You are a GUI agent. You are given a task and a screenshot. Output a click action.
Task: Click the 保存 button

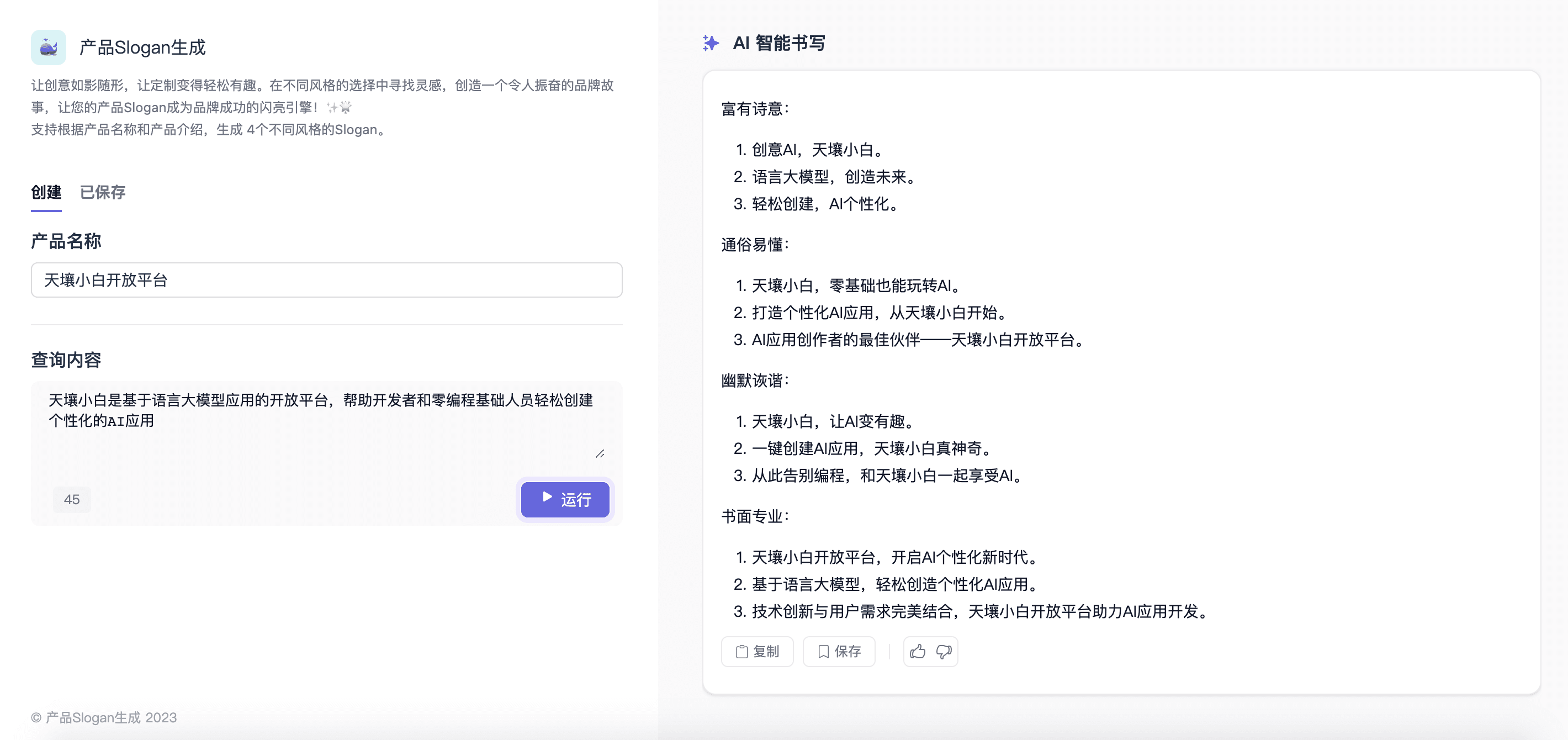839,652
